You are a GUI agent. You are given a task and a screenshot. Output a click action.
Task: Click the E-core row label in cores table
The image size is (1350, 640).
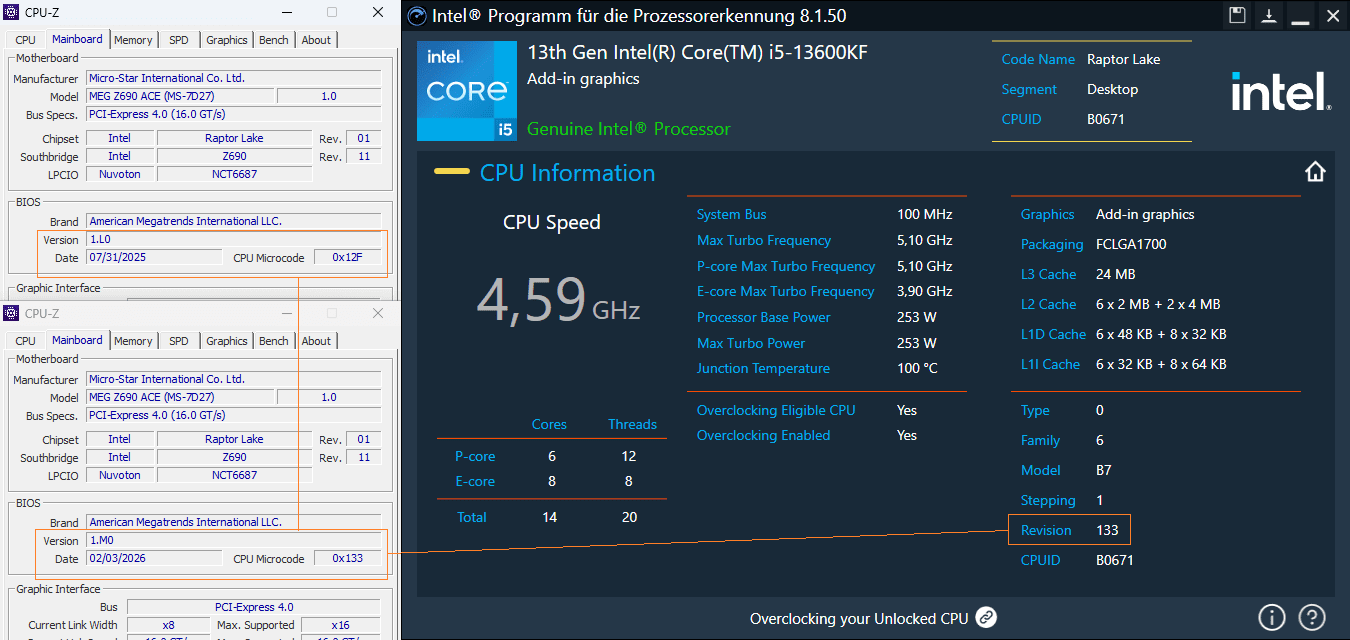(x=475, y=481)
